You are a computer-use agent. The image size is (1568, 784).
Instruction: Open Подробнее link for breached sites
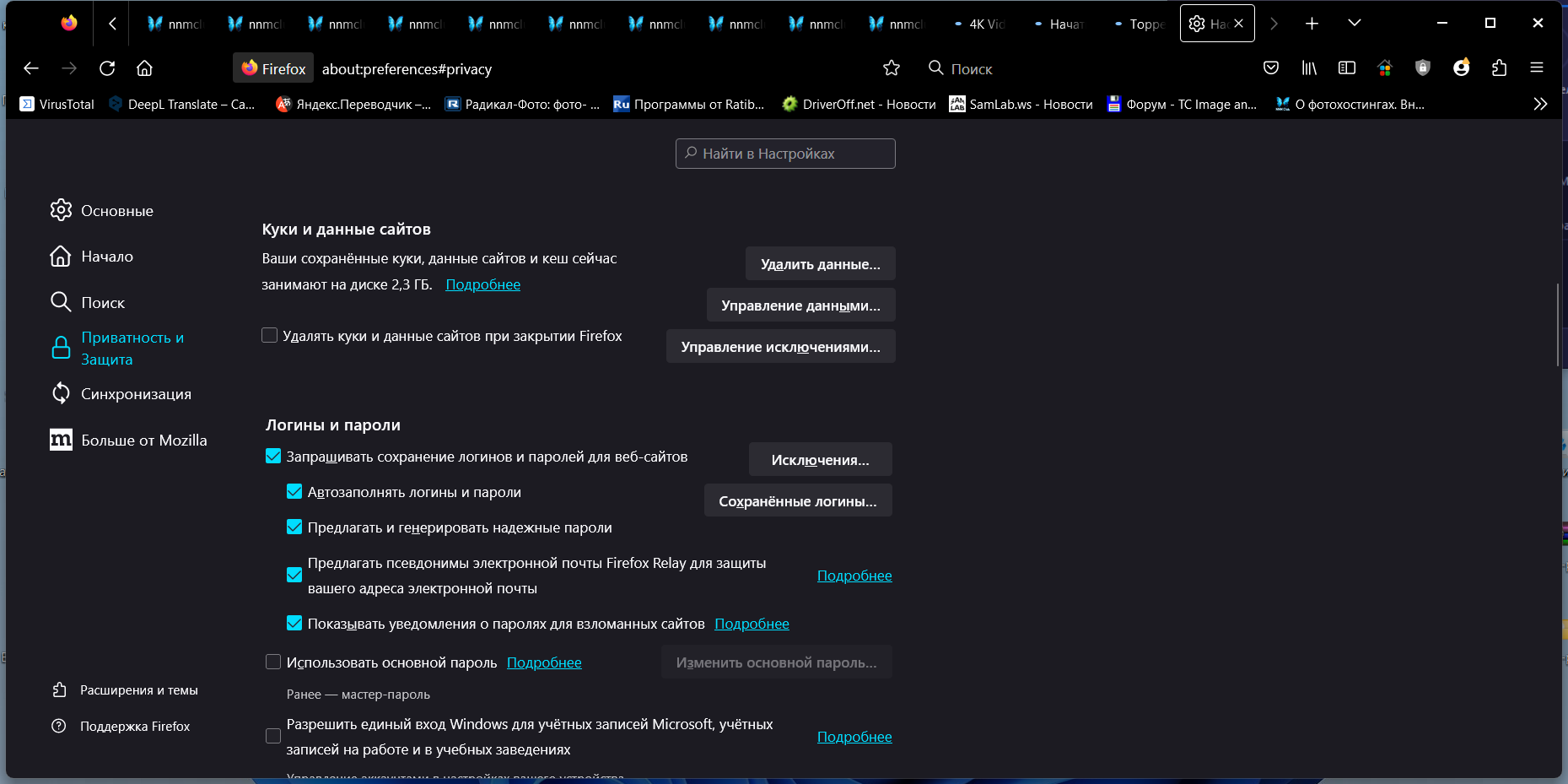coord(752,624)
